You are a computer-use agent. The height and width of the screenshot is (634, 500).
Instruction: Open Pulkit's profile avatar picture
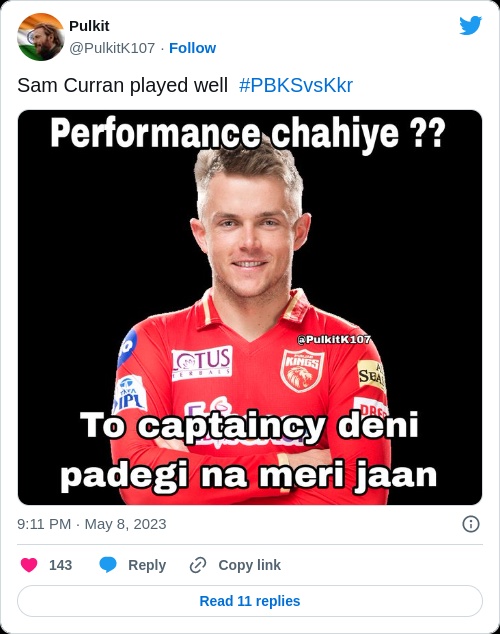tap(40, 37)
